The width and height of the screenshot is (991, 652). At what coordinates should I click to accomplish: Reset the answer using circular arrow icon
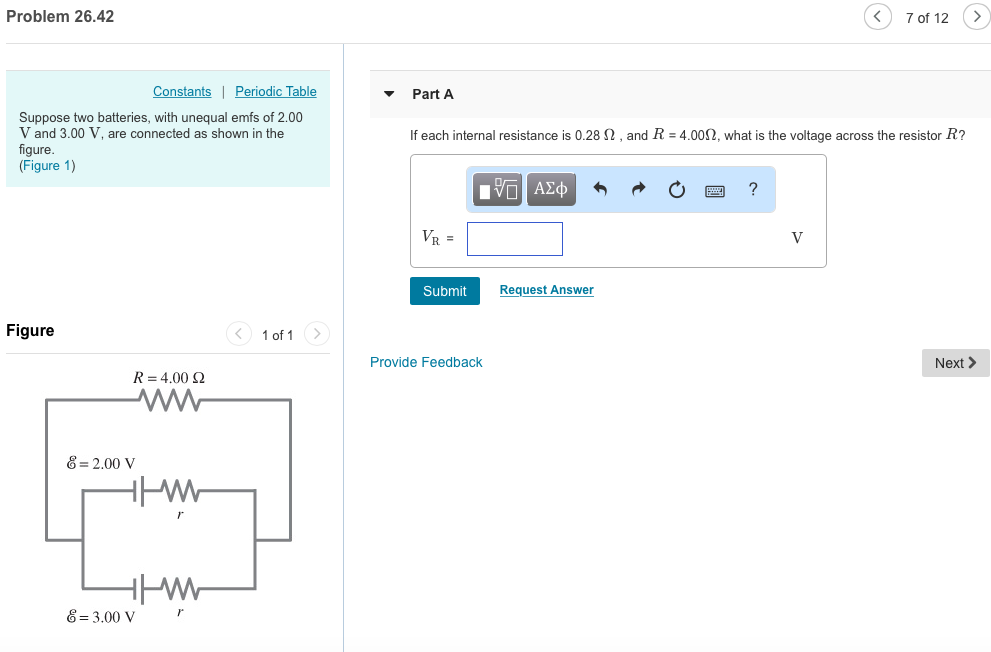pos(676,189)
